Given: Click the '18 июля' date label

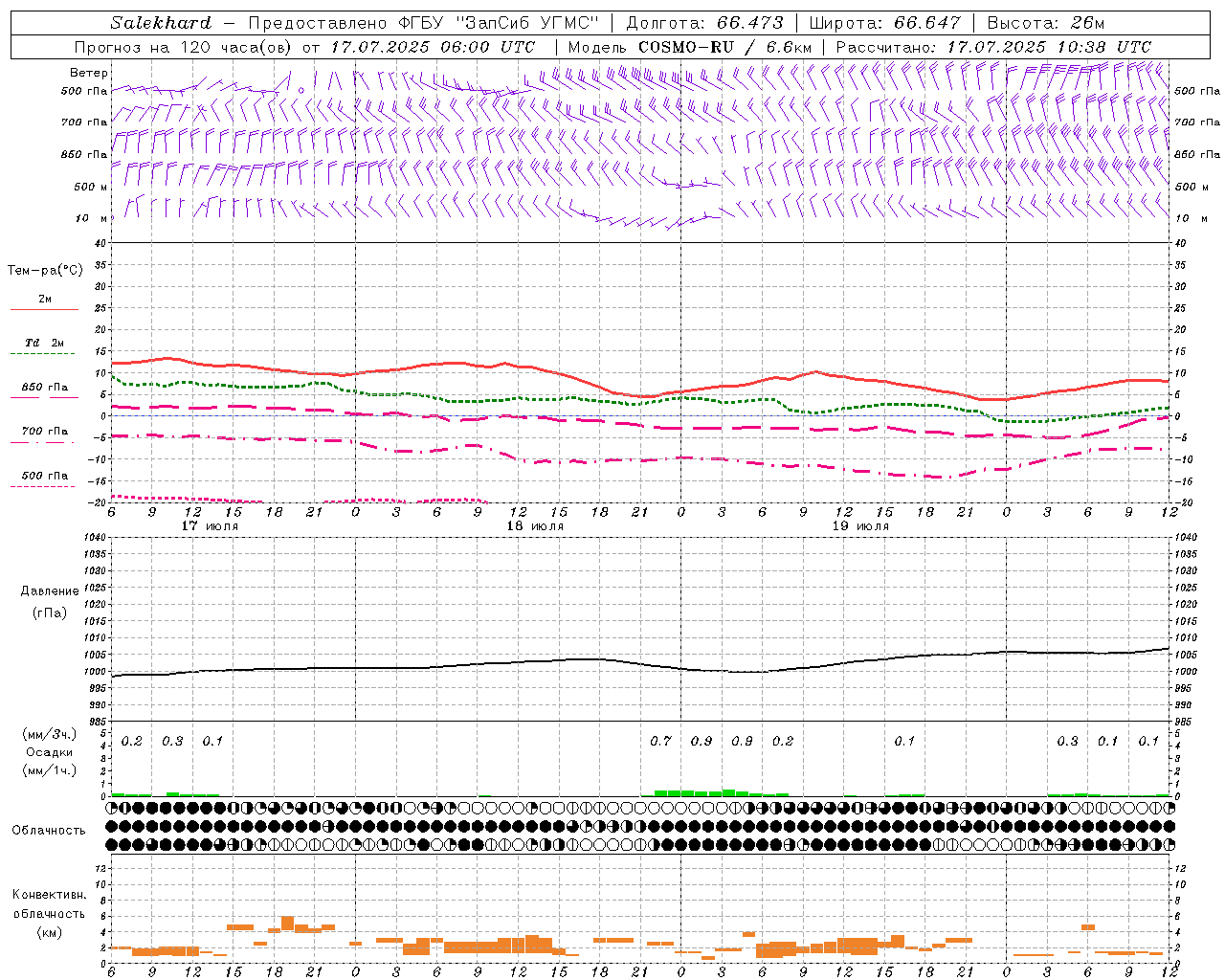Looking at the screenshot, I should pos(535,526).
